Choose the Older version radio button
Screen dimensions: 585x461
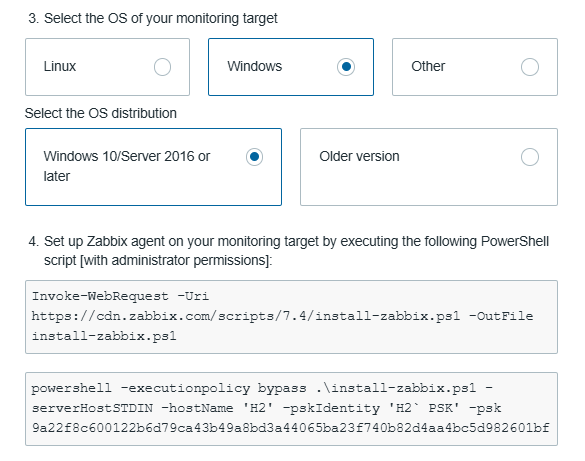[530, 157]
